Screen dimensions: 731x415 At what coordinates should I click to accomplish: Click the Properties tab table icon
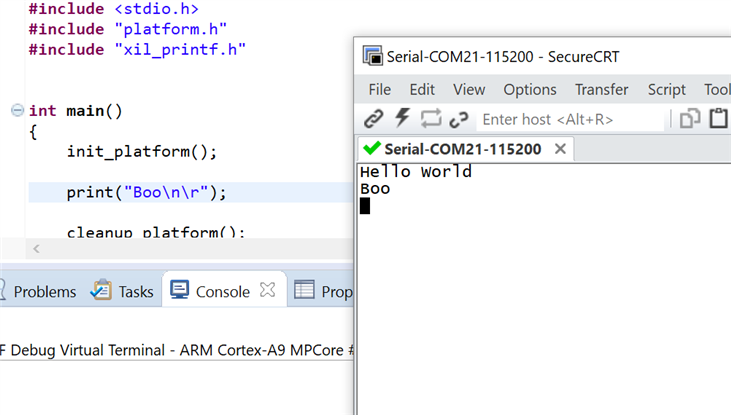coord(304,290)
